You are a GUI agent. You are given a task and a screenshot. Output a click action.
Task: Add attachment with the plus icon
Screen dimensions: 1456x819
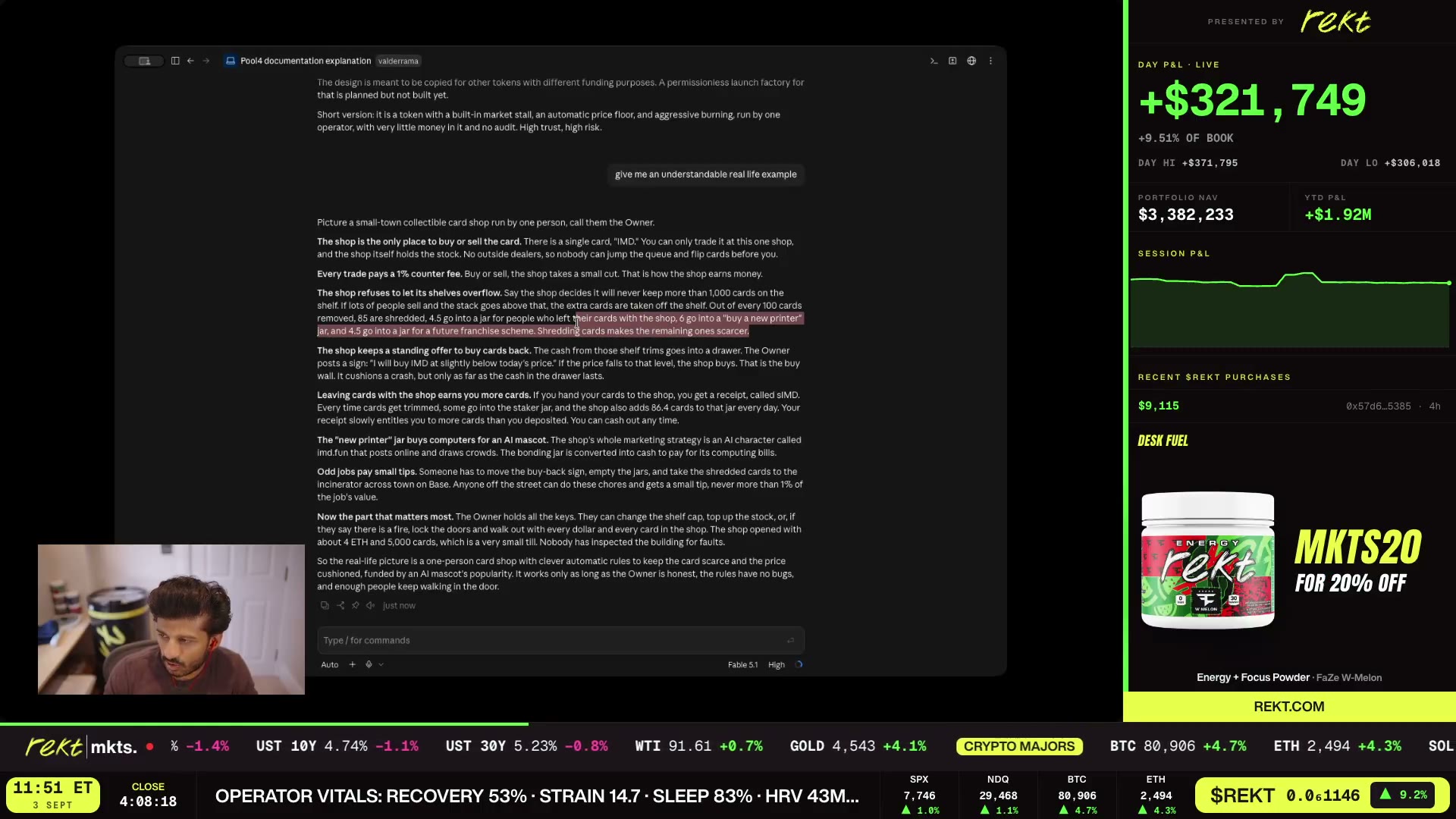(x=352, y=664)
